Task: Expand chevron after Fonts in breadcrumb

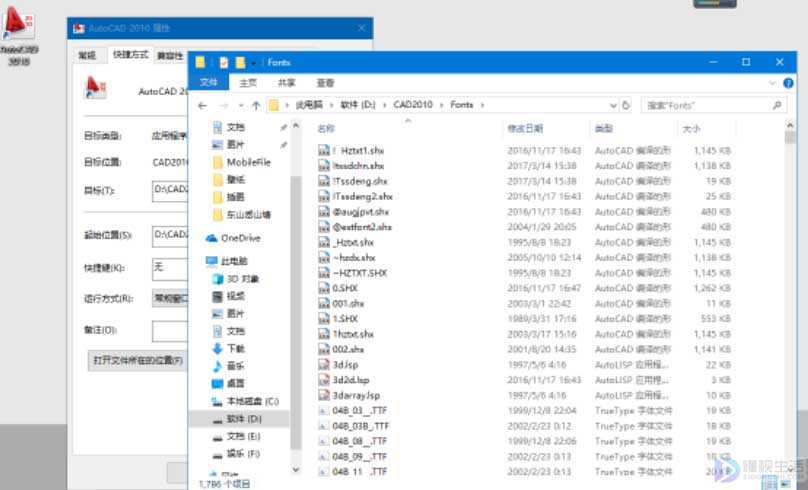Action: tap(482, 105)
